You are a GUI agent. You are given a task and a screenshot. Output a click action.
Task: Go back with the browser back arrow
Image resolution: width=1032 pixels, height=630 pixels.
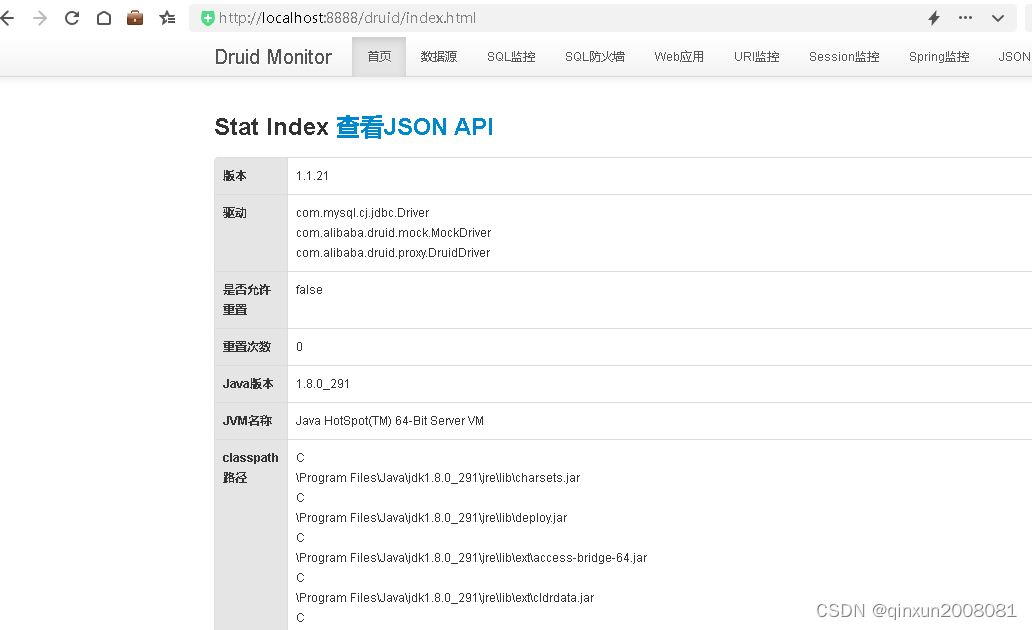click(x=7, y=18)
